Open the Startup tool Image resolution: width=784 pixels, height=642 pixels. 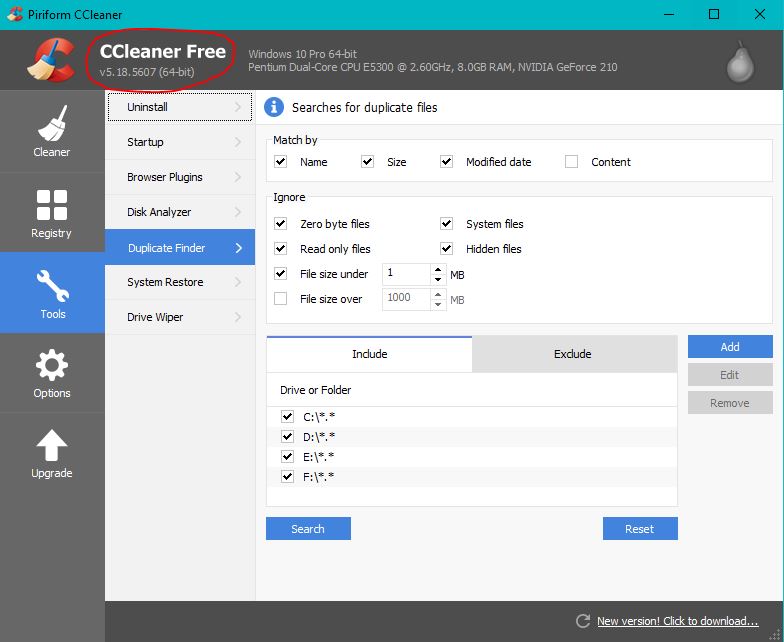coord(180,142)
